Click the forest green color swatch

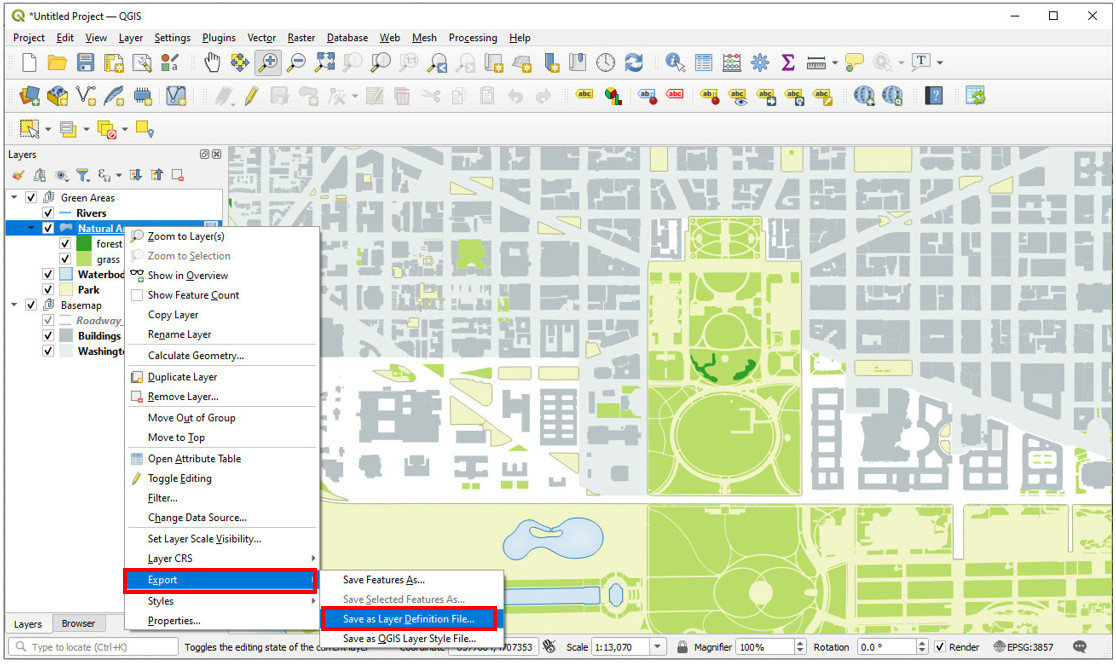(82, 244)
